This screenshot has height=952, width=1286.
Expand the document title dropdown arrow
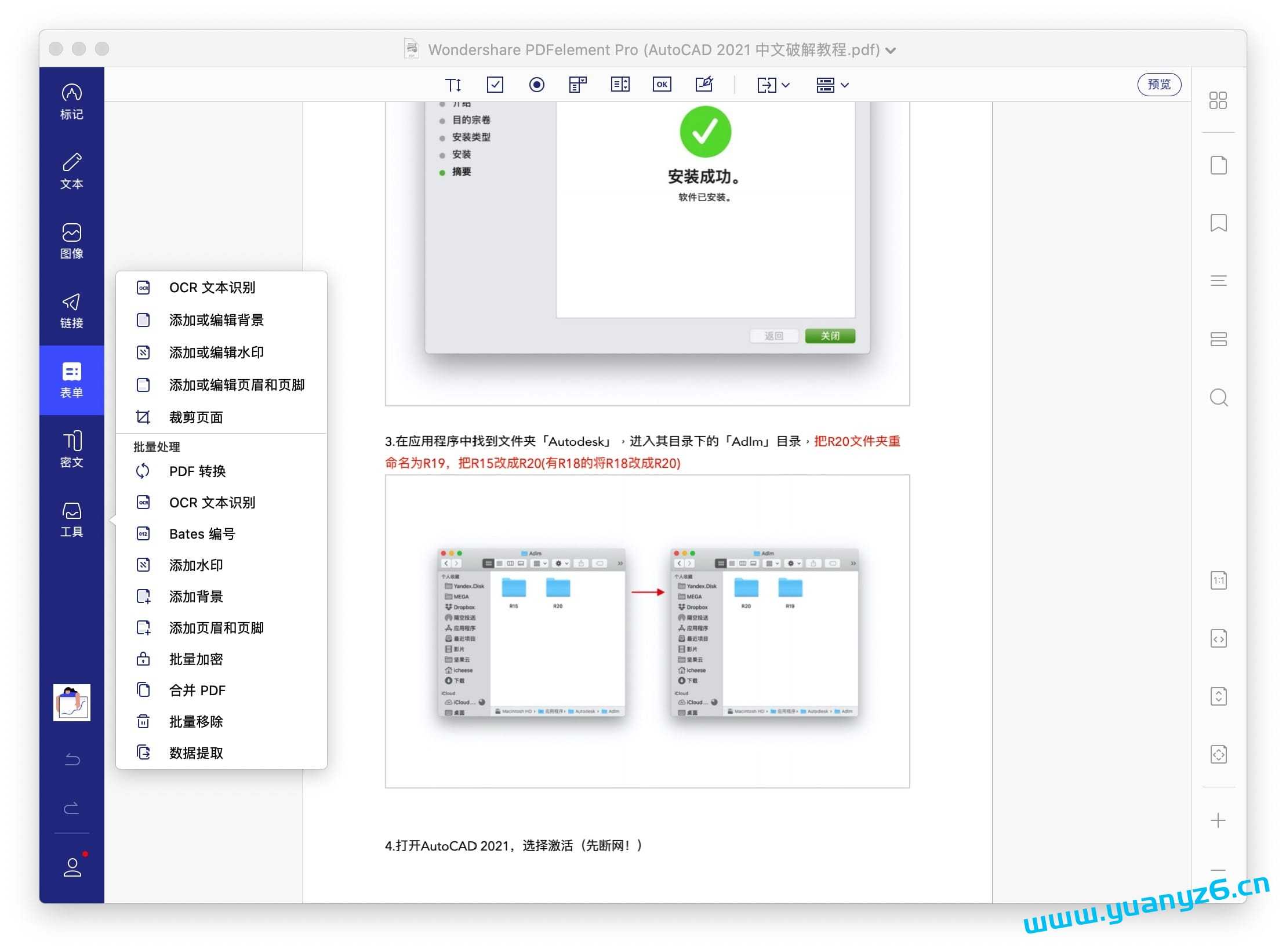click(891, 50)
